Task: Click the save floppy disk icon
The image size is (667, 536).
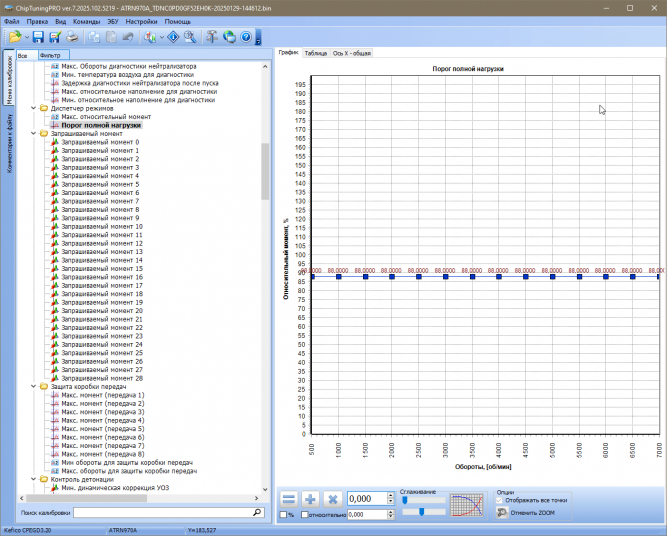Action: pos(38,37)
